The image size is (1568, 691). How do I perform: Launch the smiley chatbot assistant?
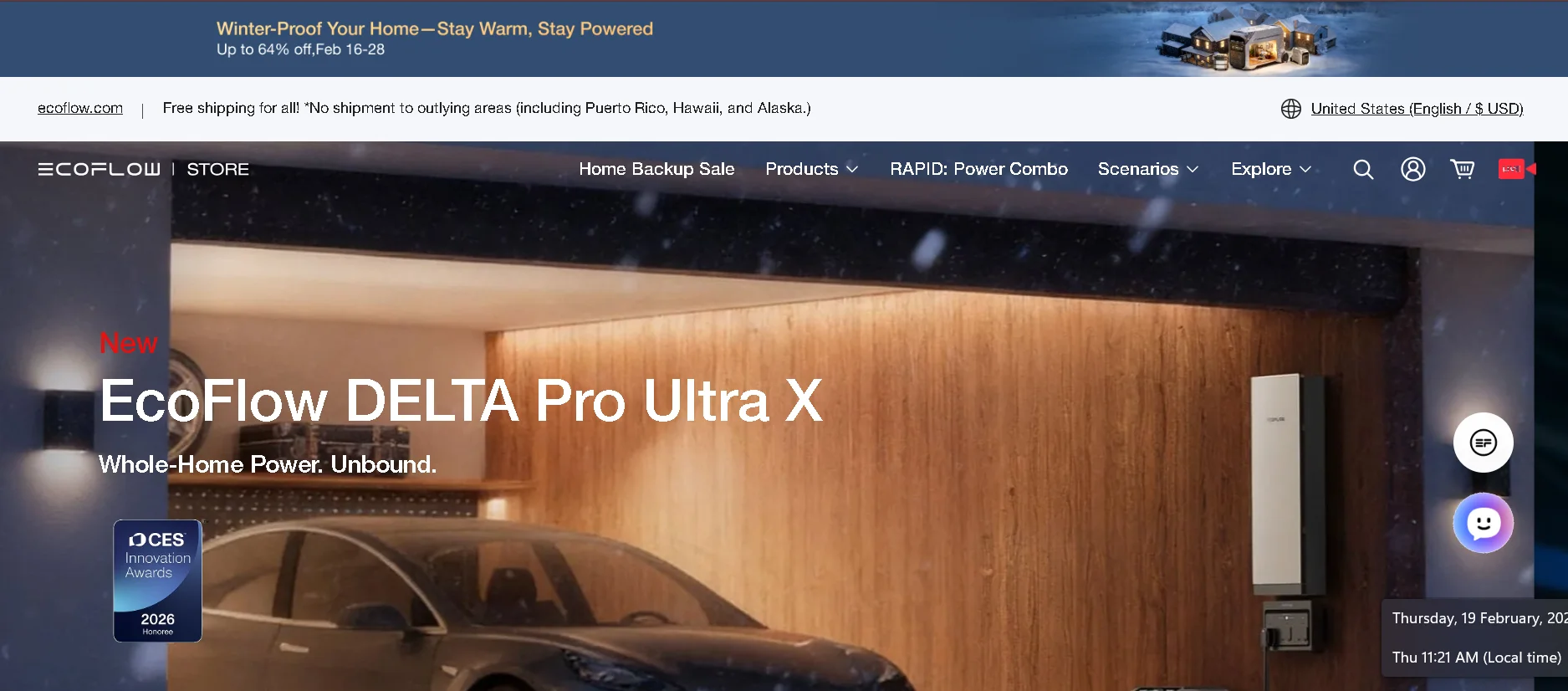click(1484, 524)
